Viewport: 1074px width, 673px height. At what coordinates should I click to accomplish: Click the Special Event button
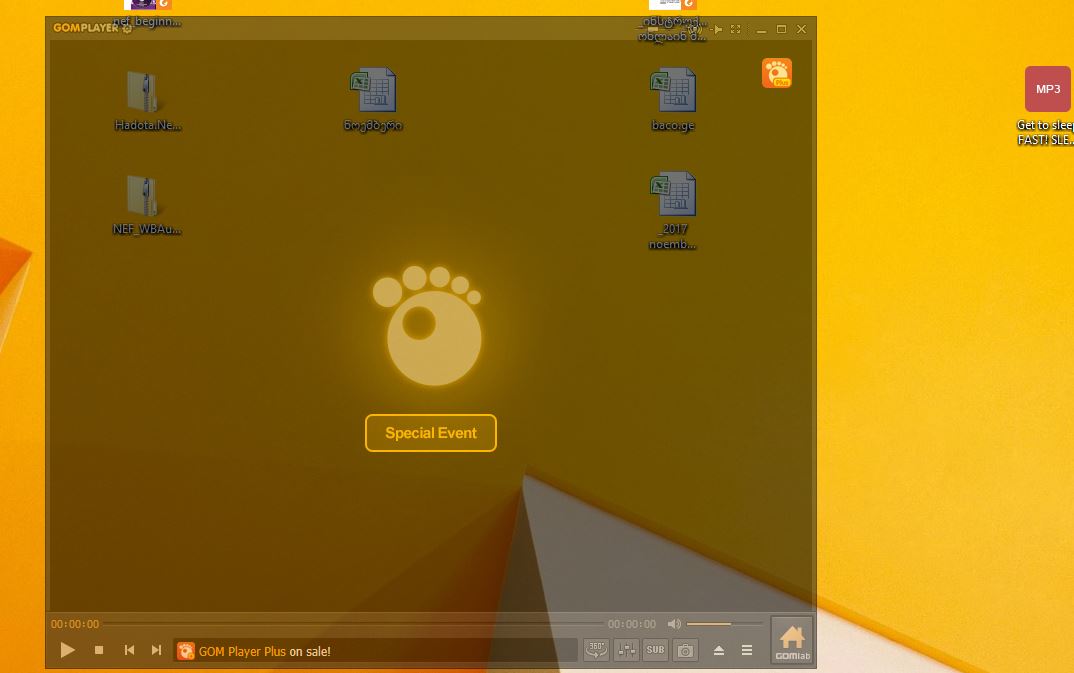pos(431,433)
